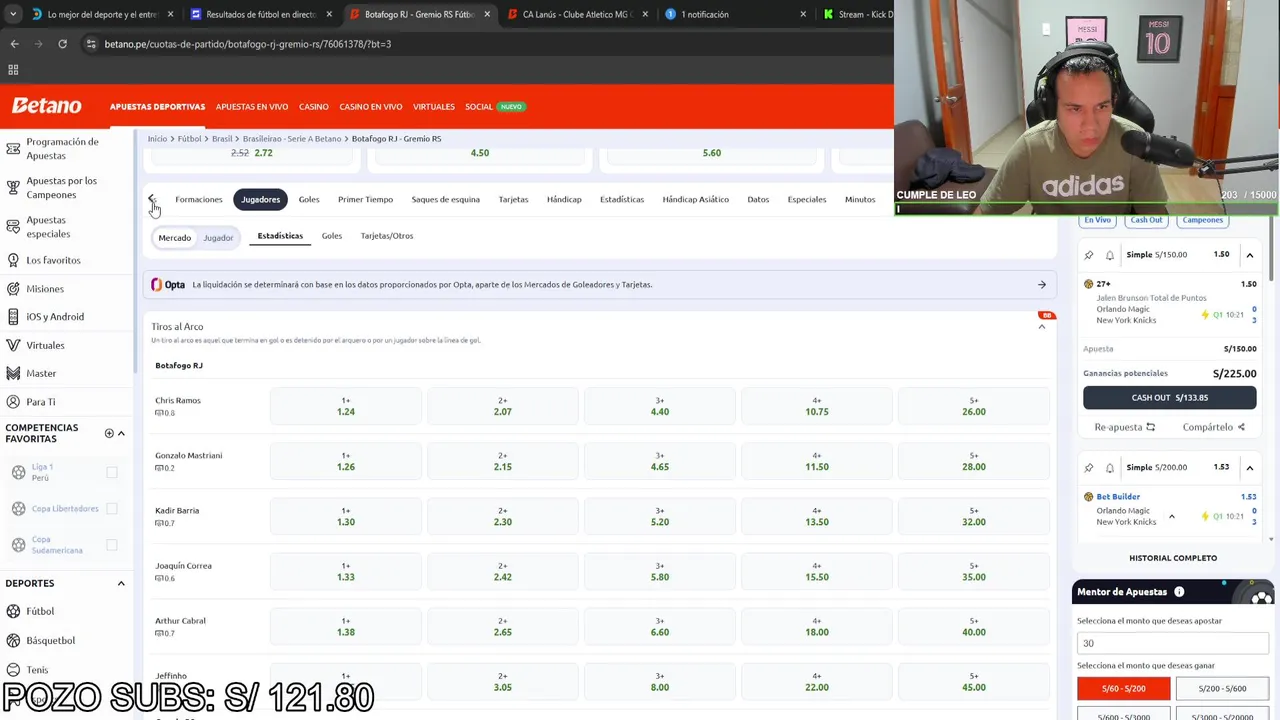
Task: Click the Betano logo
Action: click(46, 106)
